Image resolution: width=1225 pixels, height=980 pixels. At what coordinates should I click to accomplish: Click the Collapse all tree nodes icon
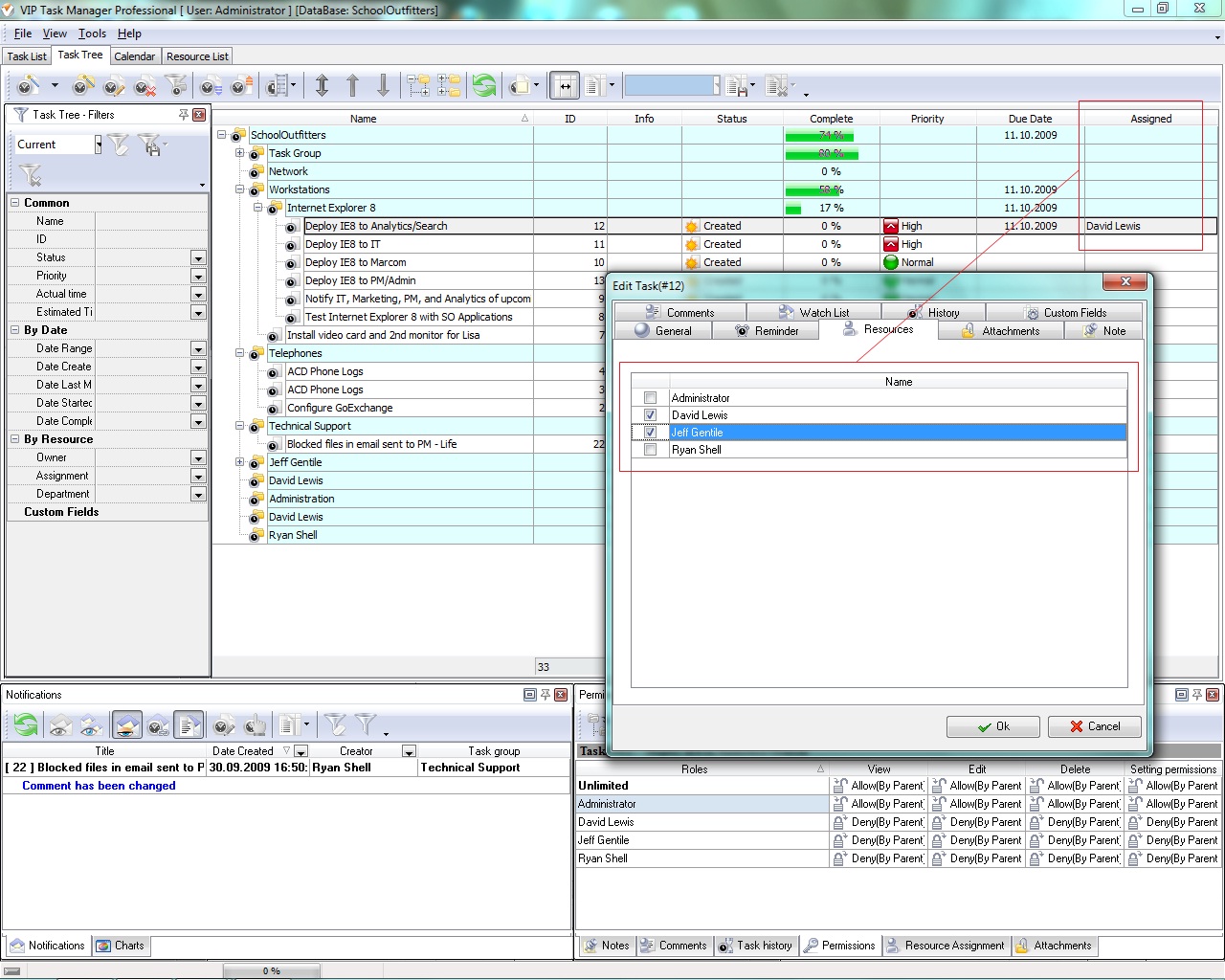449,86
